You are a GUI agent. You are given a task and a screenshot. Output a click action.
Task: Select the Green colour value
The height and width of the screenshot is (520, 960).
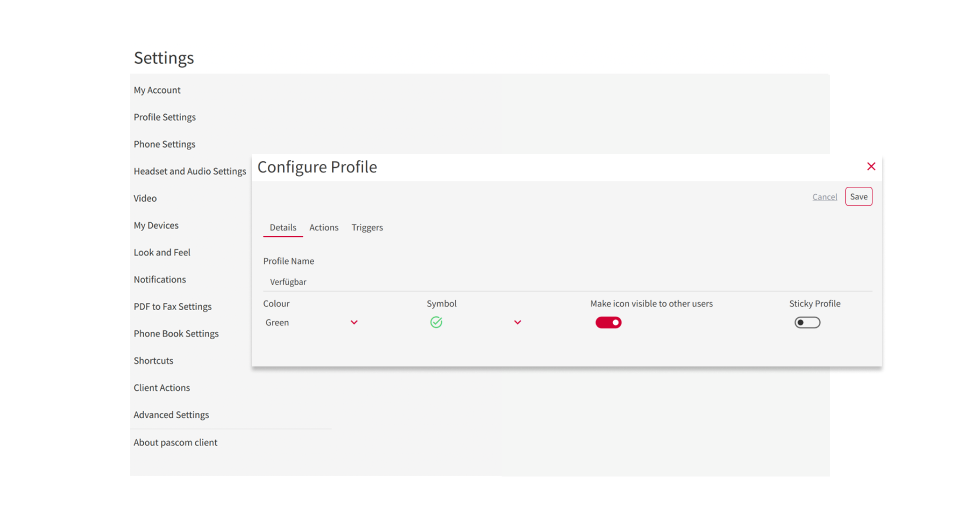click(x=277, y=323)
